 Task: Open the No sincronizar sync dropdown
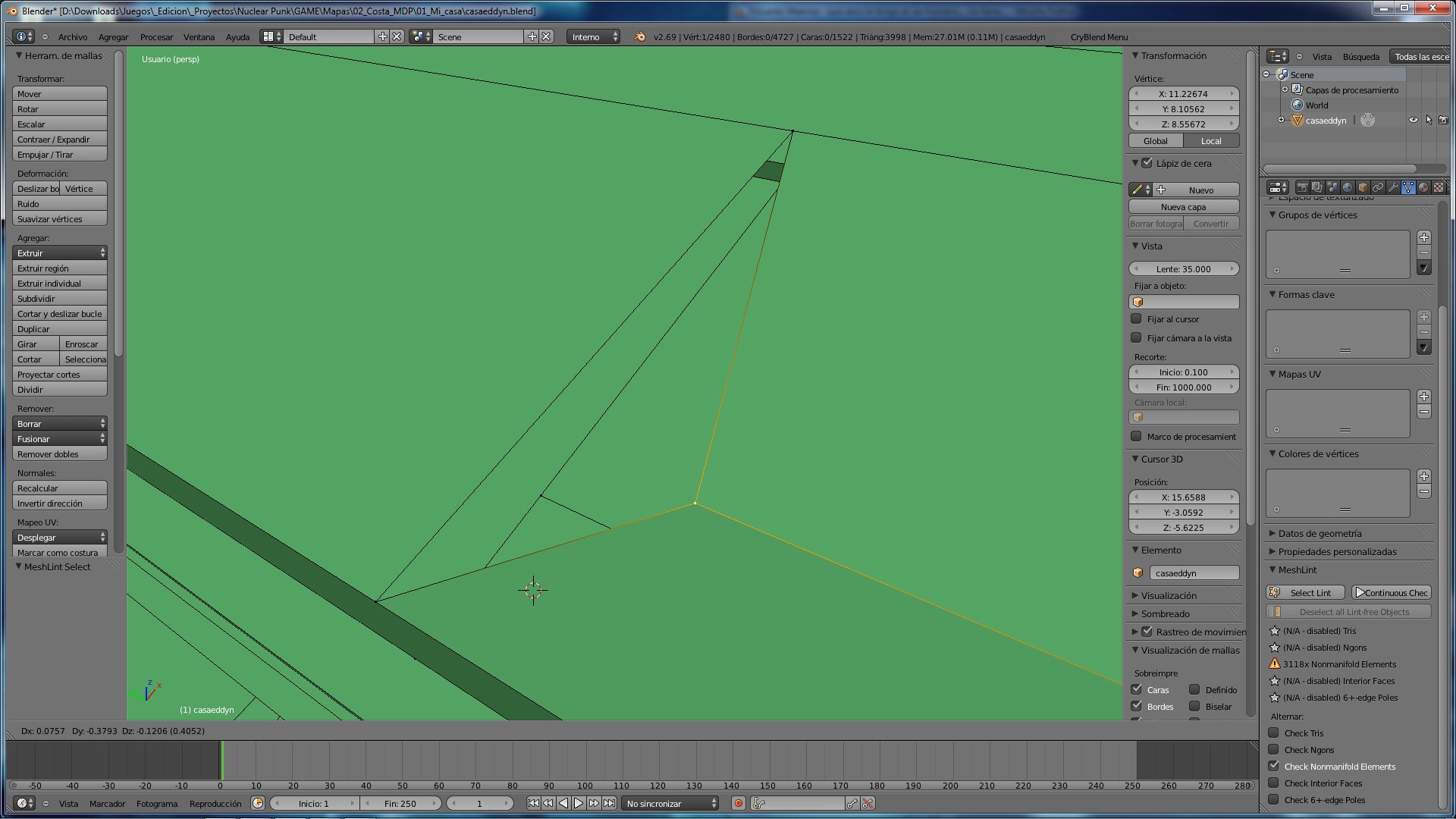click(x=671, y=803)
